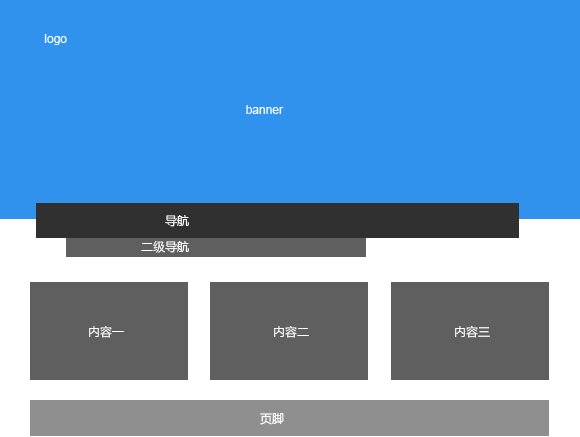The height and width of the screenshot is (437, 580).
Task: Click the 二级导航 text label
Action: (165, 247)
